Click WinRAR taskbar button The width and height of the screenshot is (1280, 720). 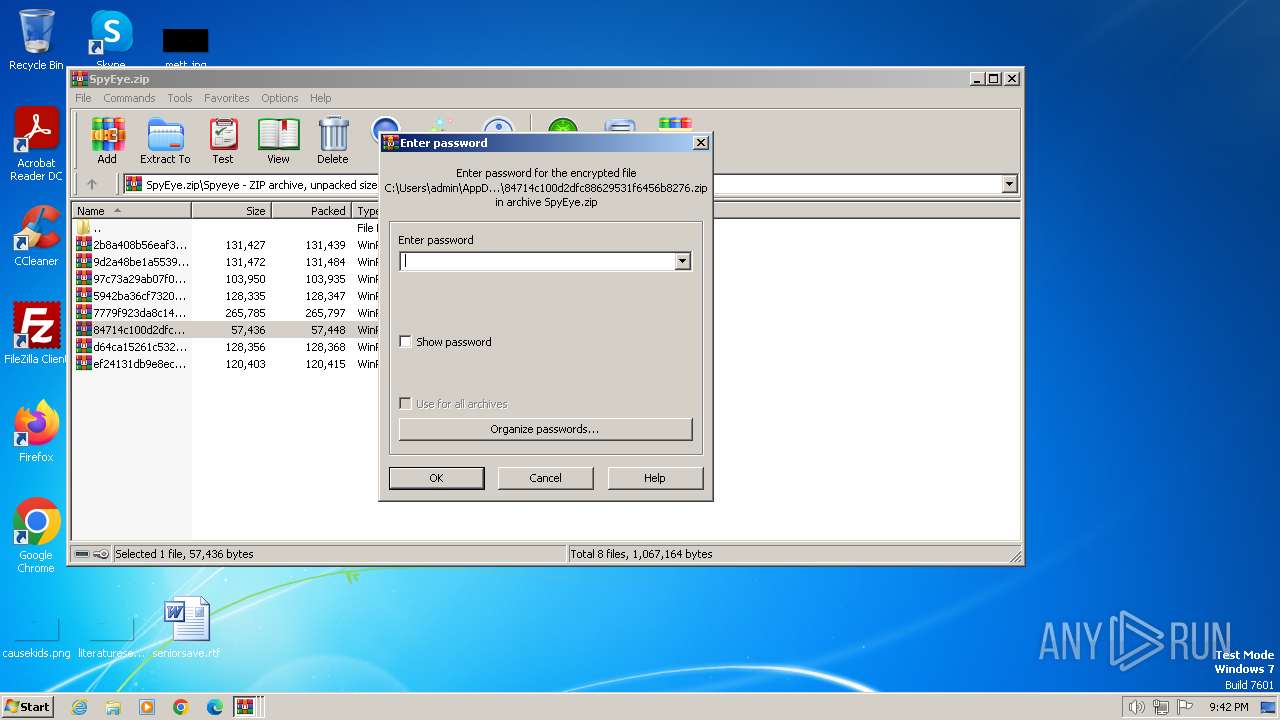click(245, 707)
